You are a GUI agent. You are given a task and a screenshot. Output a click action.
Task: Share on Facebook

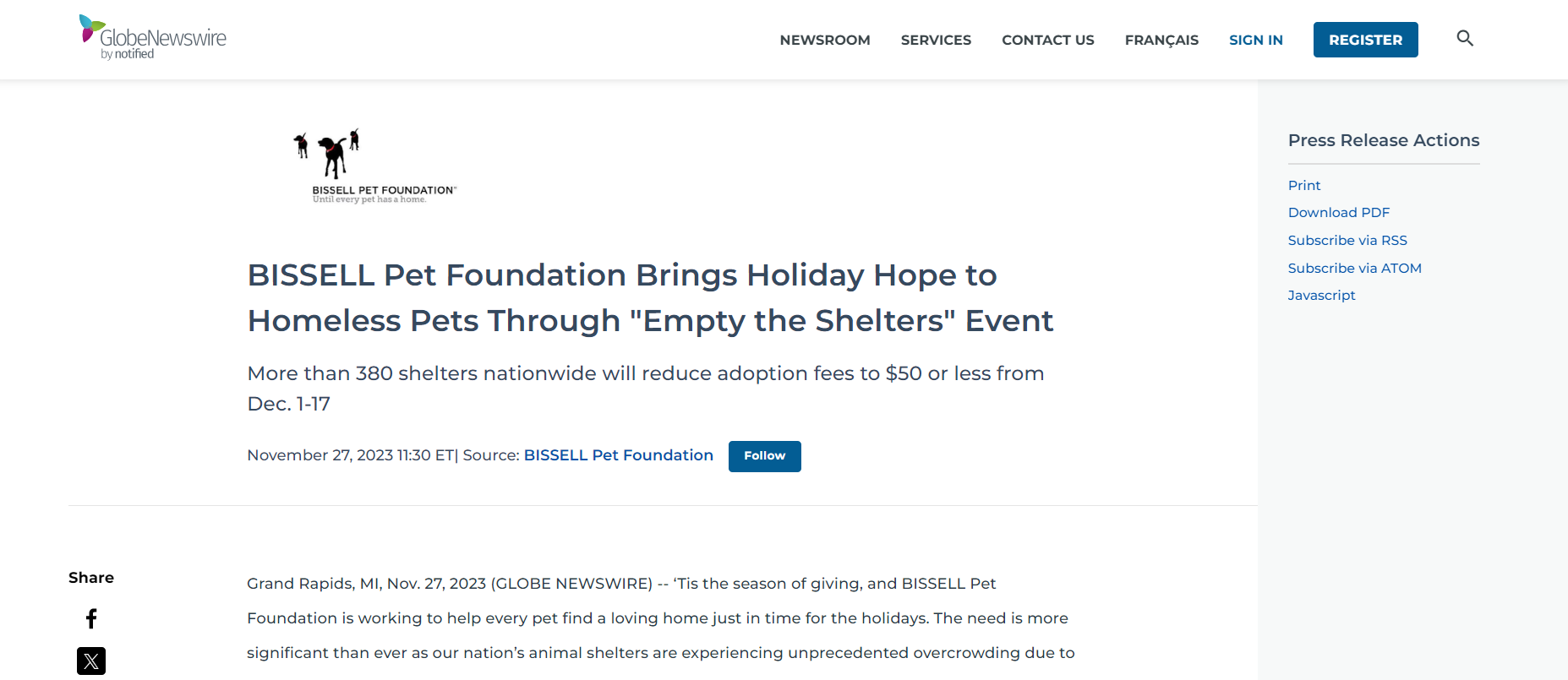[x=91, y=619]
